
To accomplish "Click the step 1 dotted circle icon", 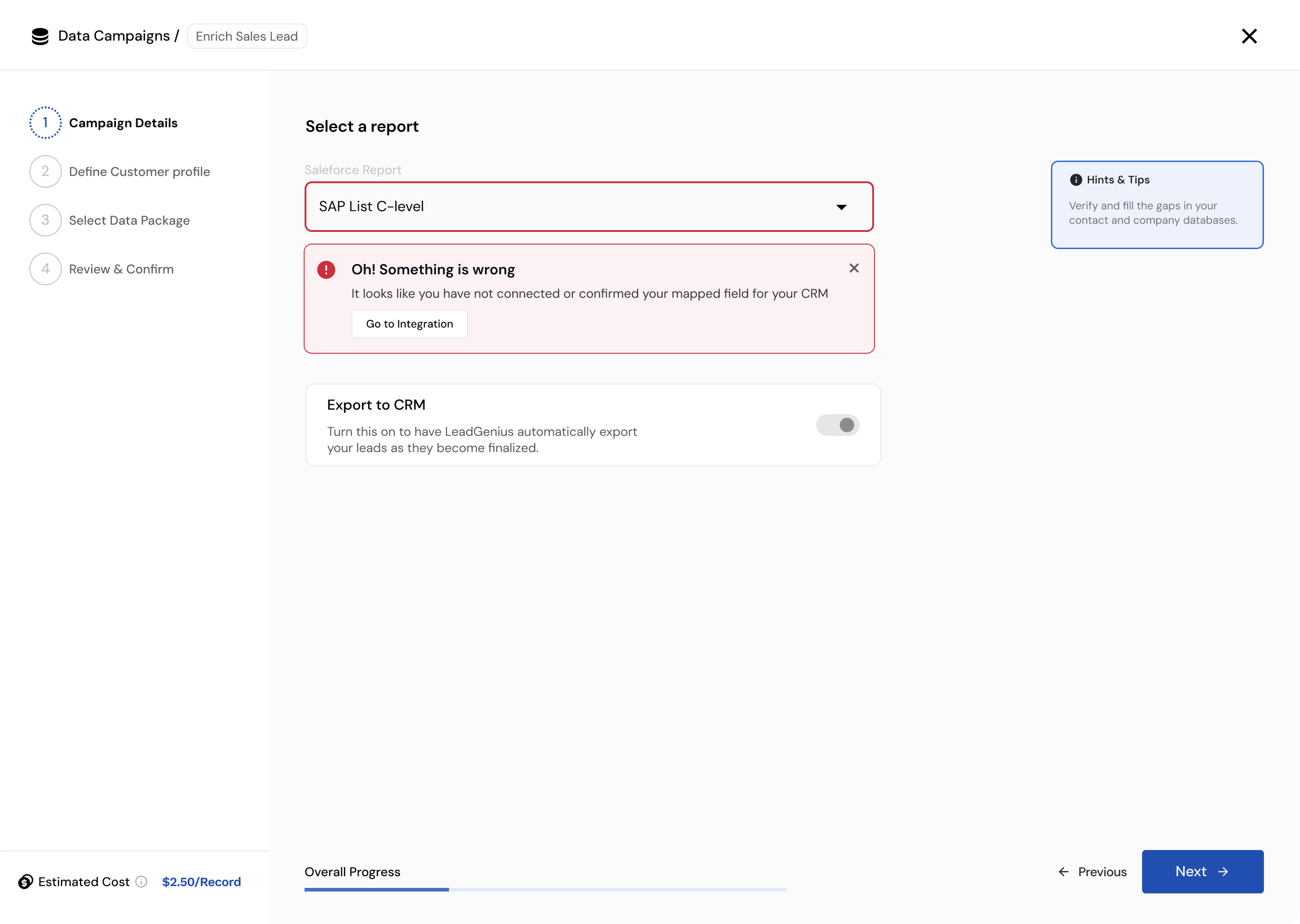I will pos(46,123).
